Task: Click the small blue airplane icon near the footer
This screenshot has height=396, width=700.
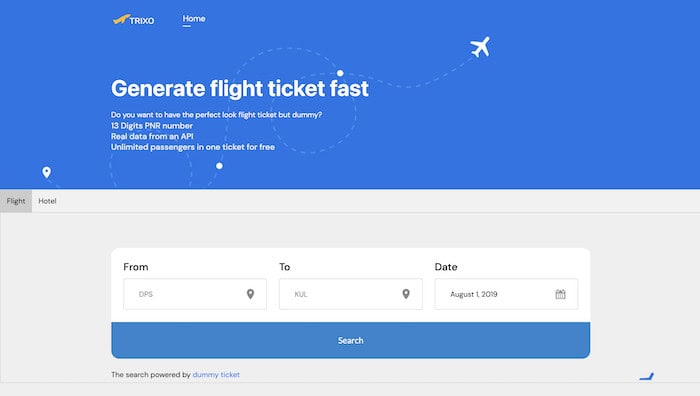Action: pos(646,377)
